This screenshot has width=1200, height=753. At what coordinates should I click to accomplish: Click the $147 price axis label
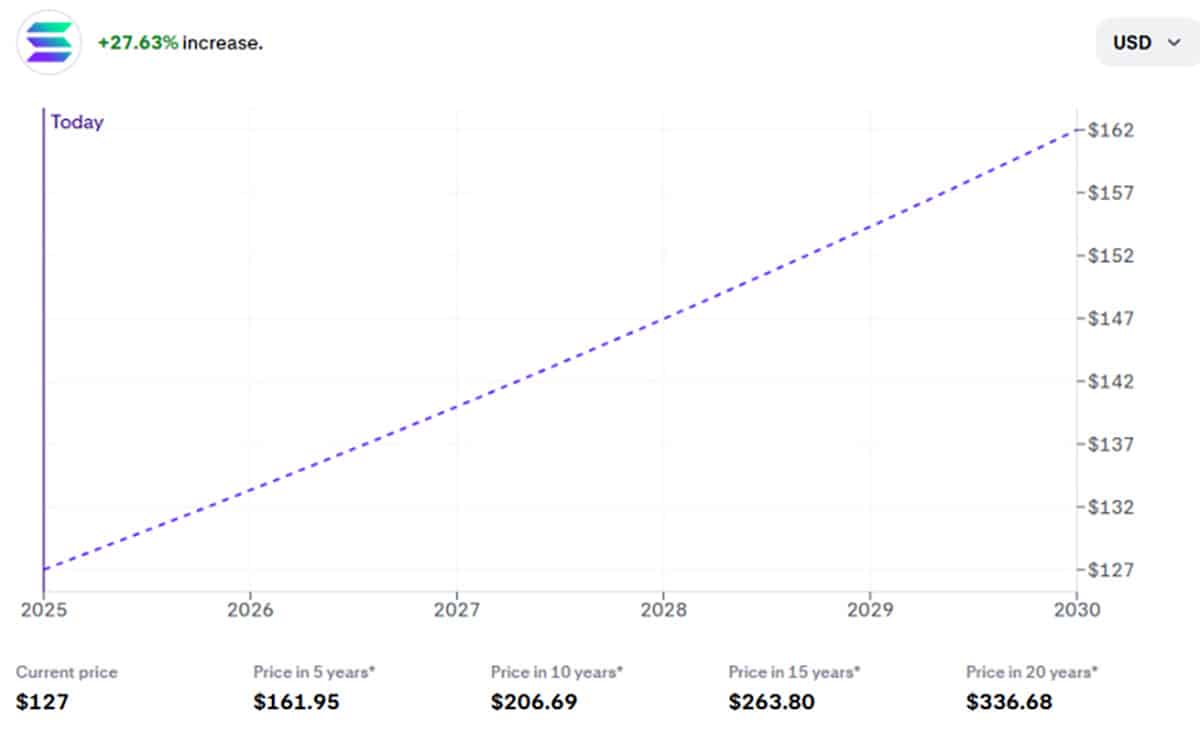[1110, 319]
